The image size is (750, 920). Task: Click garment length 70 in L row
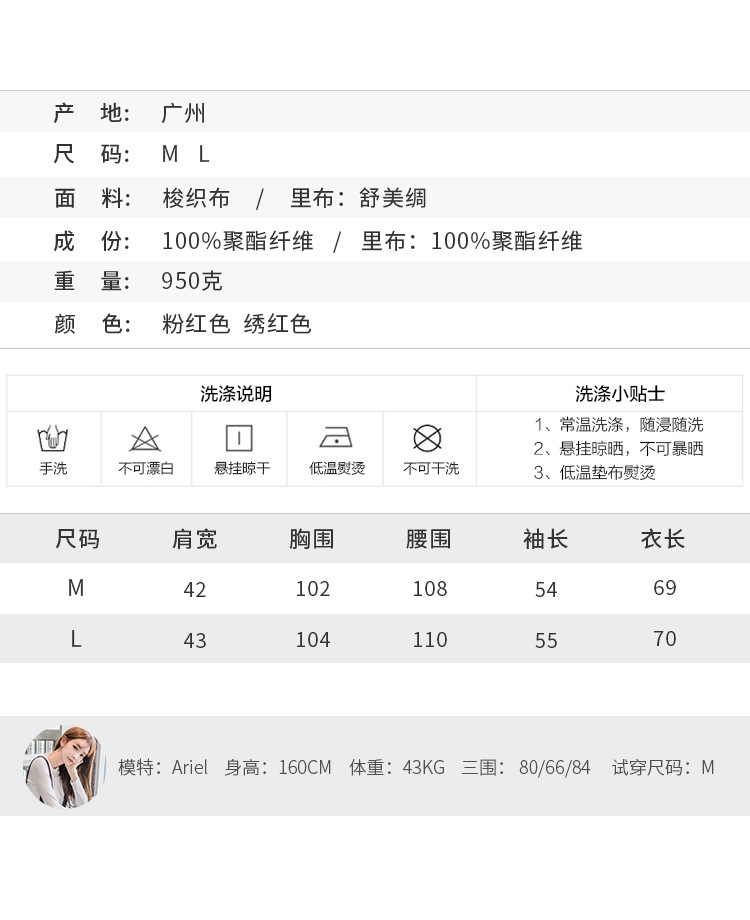pyautogui.click(x=665, y=638)
